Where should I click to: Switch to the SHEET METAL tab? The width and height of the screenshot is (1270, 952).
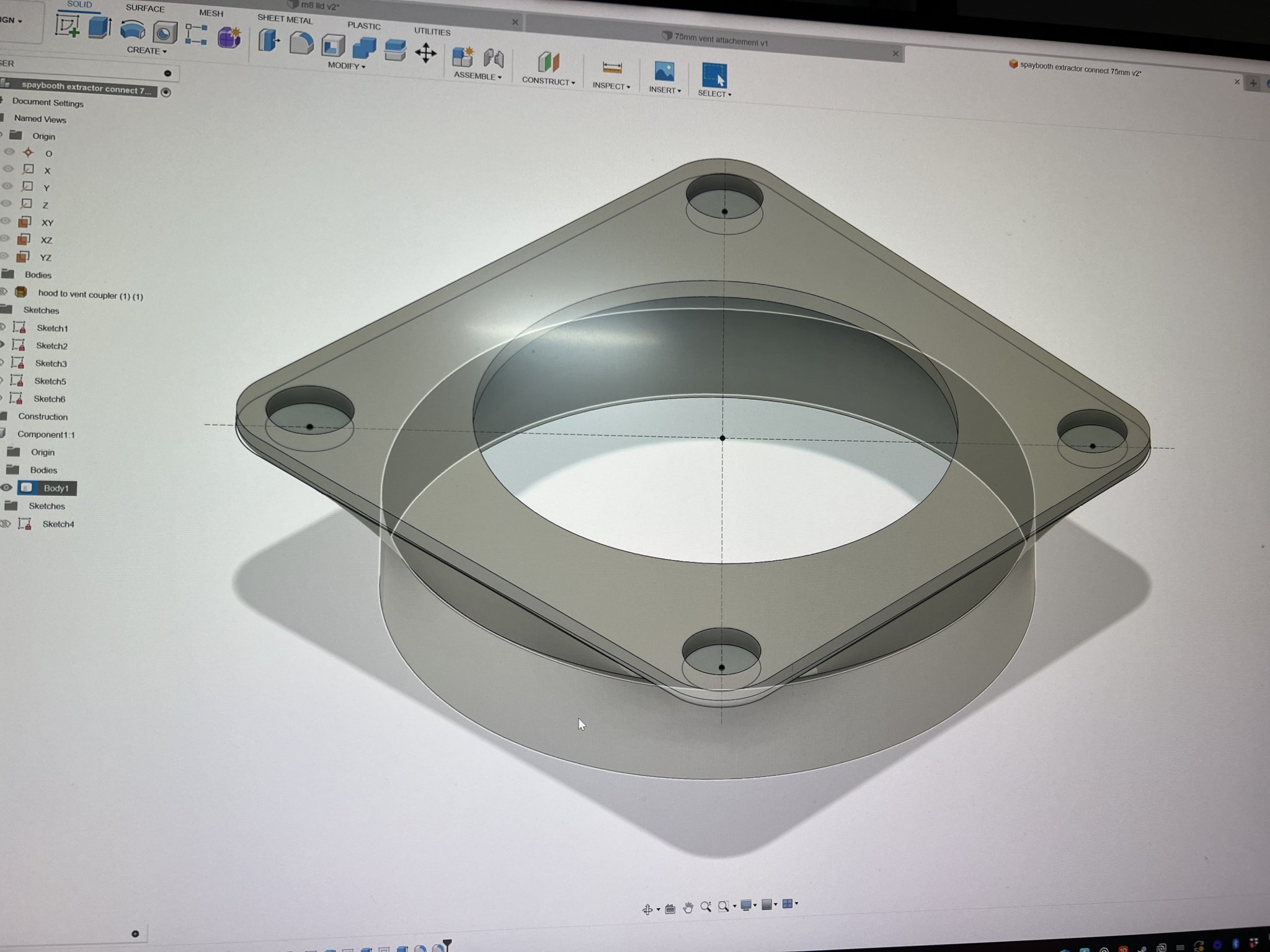tap(285, 19)
